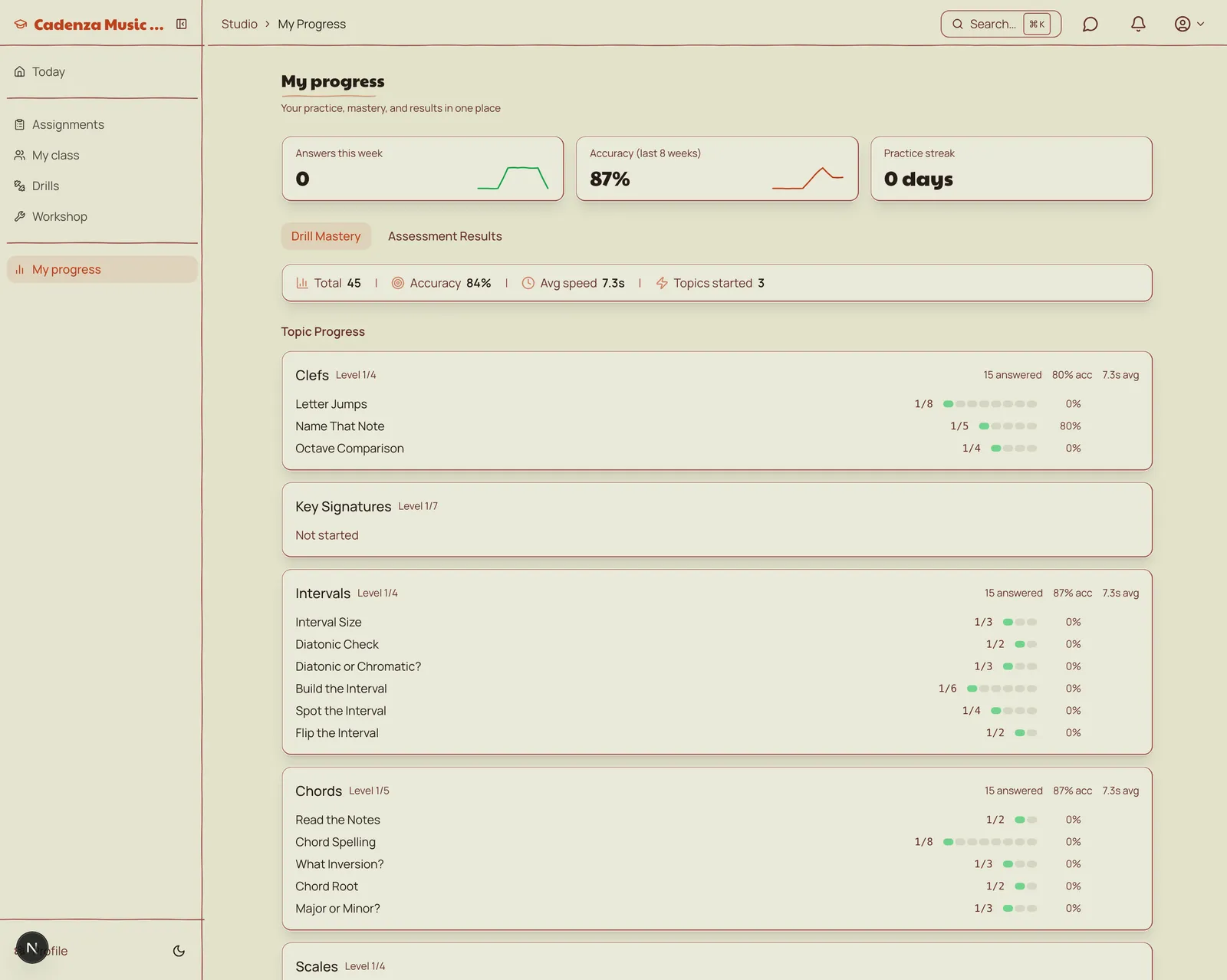Open the Spot the Interval drill
Viewport: 1227px width, 980px height.
click(340, 711)
